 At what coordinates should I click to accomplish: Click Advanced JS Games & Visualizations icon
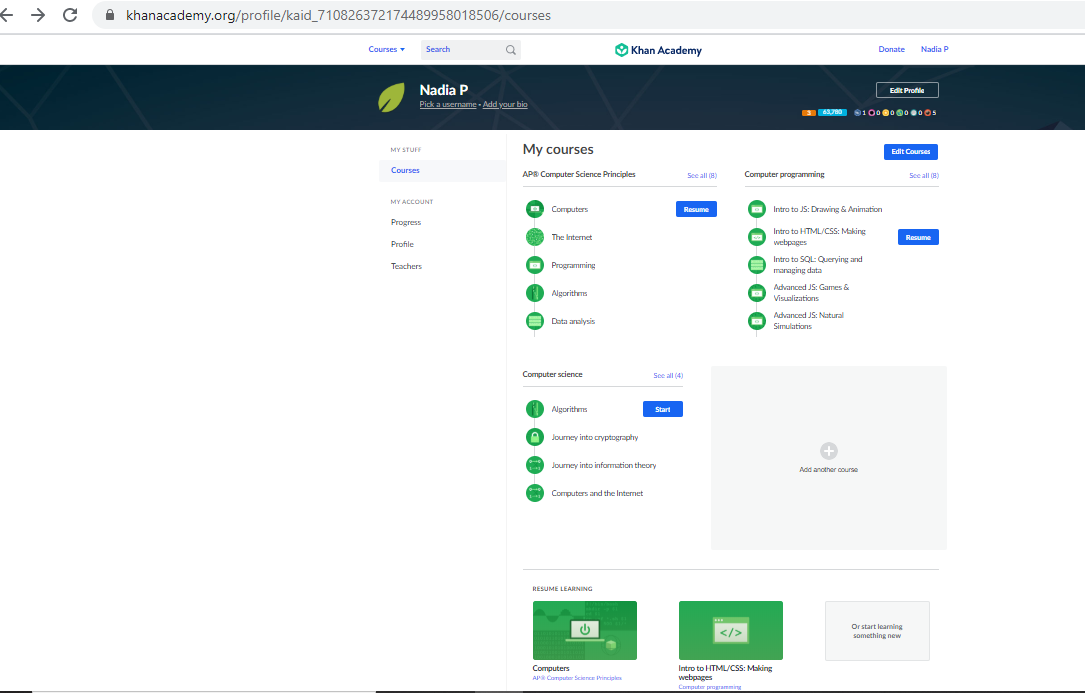tap(757, 293)
